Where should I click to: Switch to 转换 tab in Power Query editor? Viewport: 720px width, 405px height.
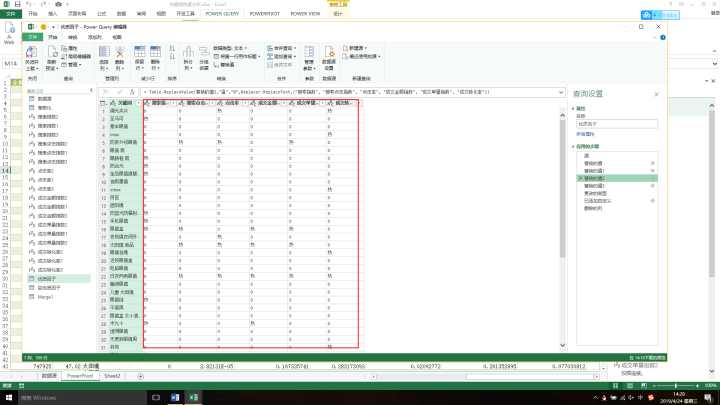(73, 37)
